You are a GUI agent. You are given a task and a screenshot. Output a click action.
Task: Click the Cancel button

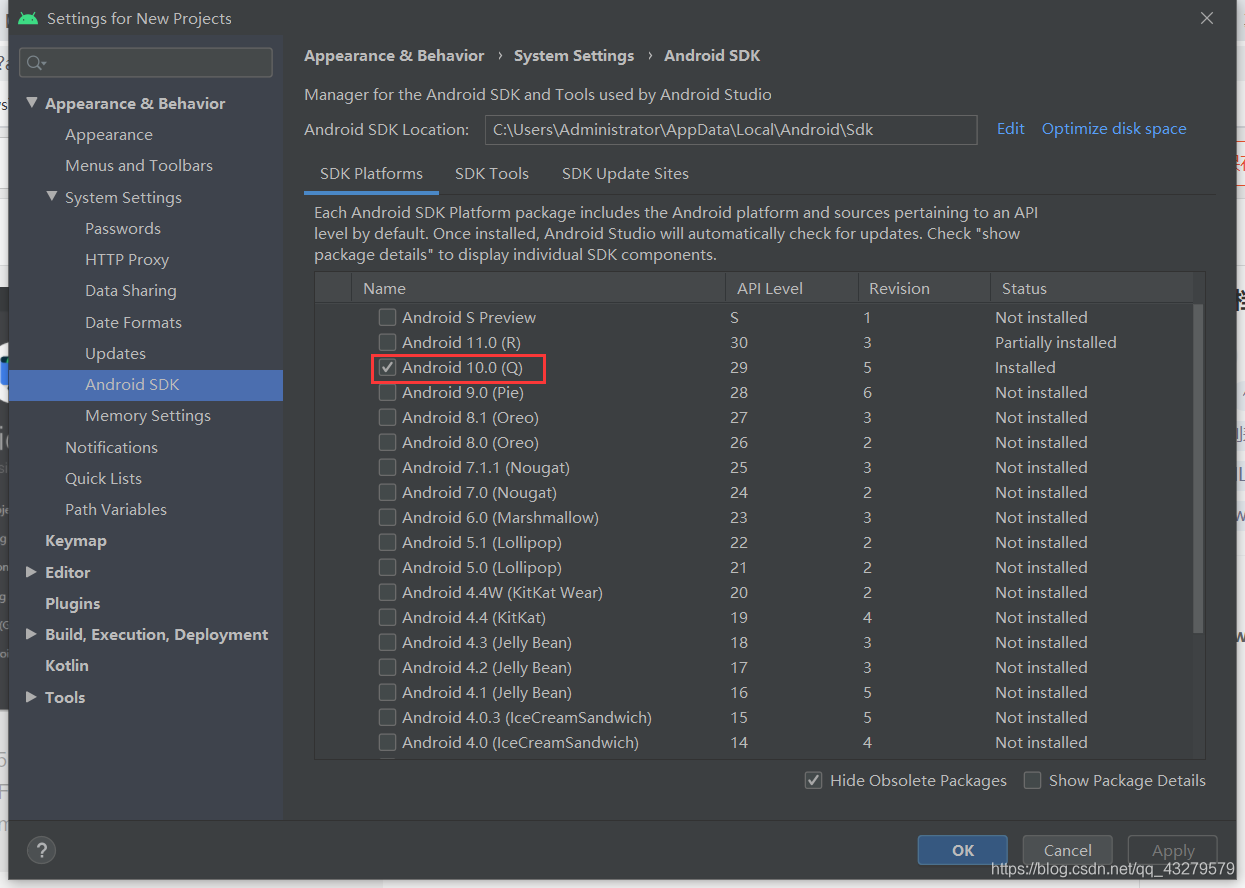tap(1067, 850)
